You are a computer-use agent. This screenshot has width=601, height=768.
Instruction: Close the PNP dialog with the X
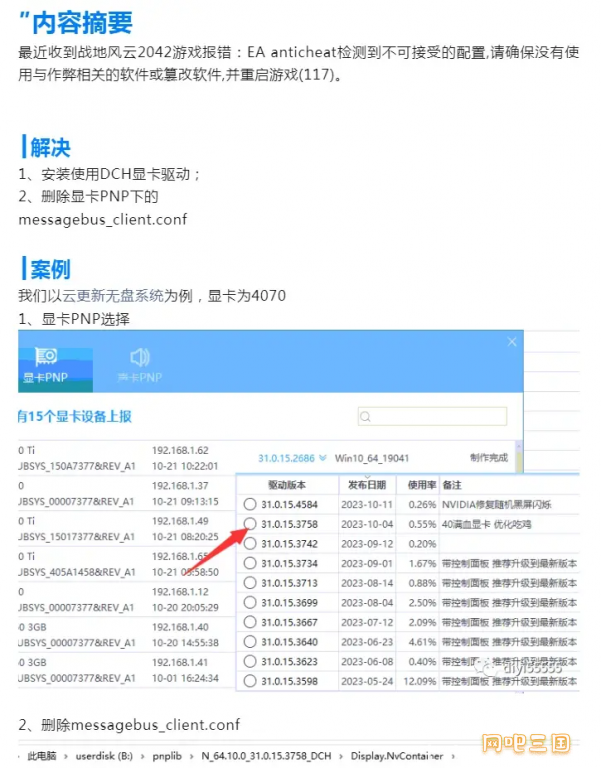pyautogui.click(x=512, y=342)
